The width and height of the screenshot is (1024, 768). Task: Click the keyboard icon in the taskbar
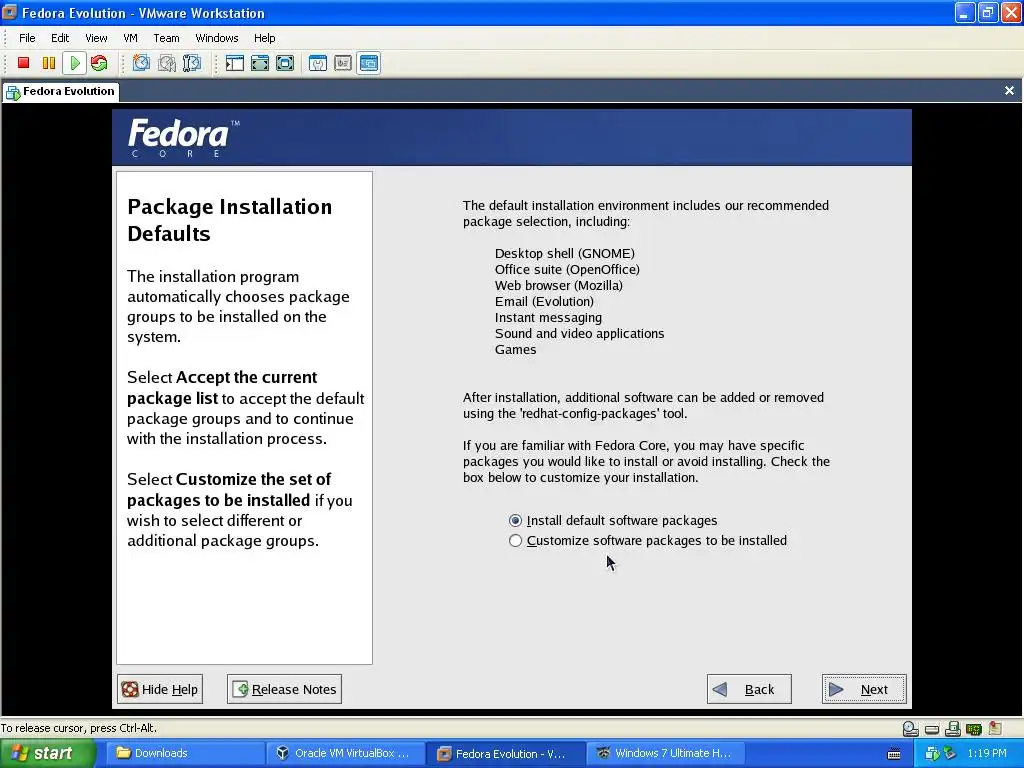coord(894,754)
